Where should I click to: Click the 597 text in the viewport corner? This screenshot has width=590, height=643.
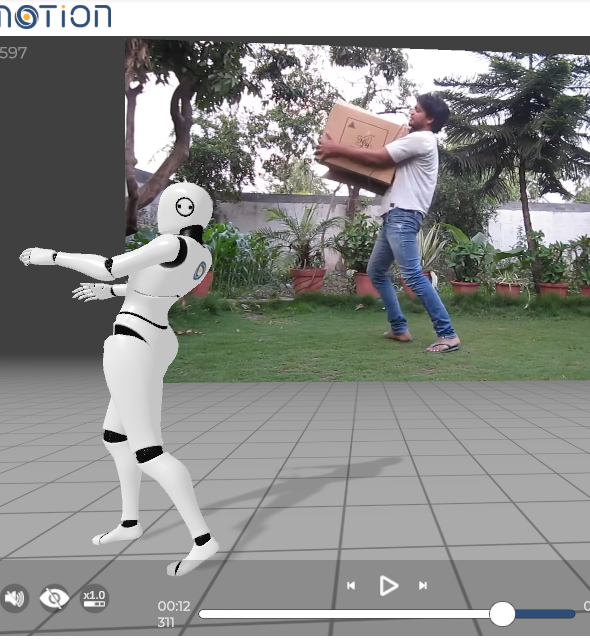[13, 53]
